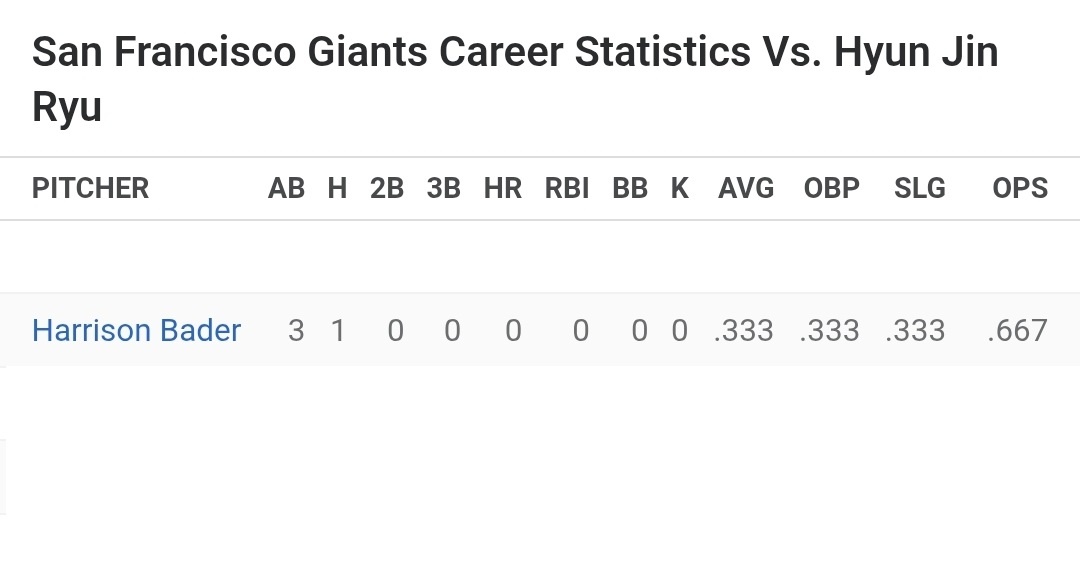Viewport: 1080px width, 586px height.
Task: Sort table by the 3B column
Action: 443,188
